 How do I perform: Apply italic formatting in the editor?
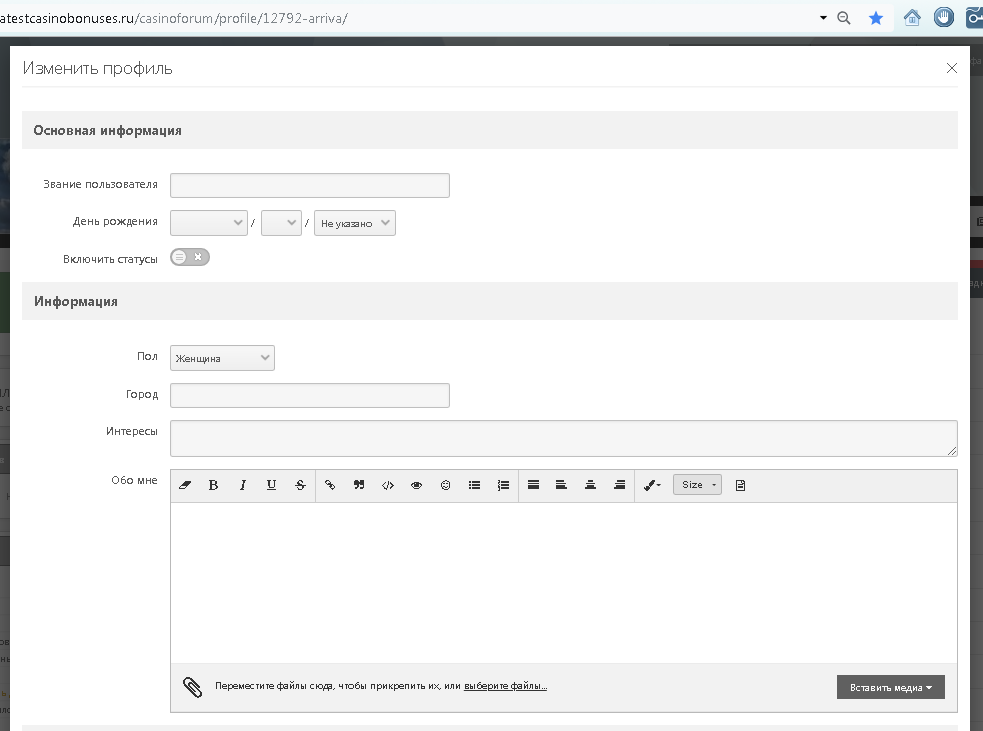point(242,485)
